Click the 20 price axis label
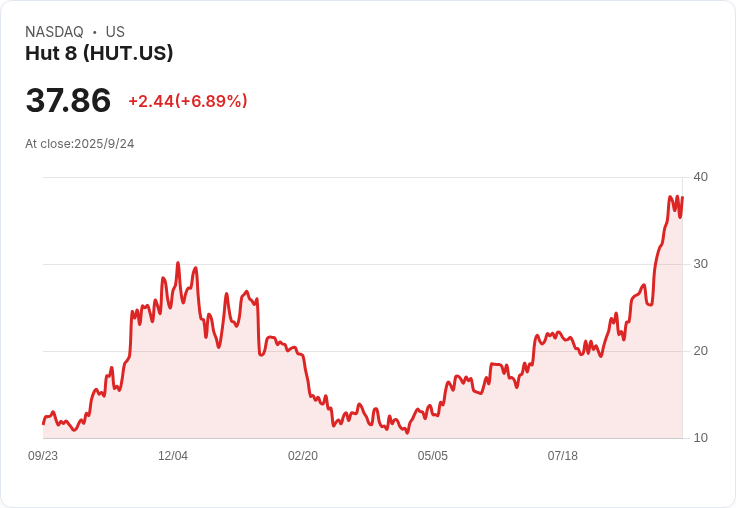This screenshot has width=736, height=508. pos(700,351)
